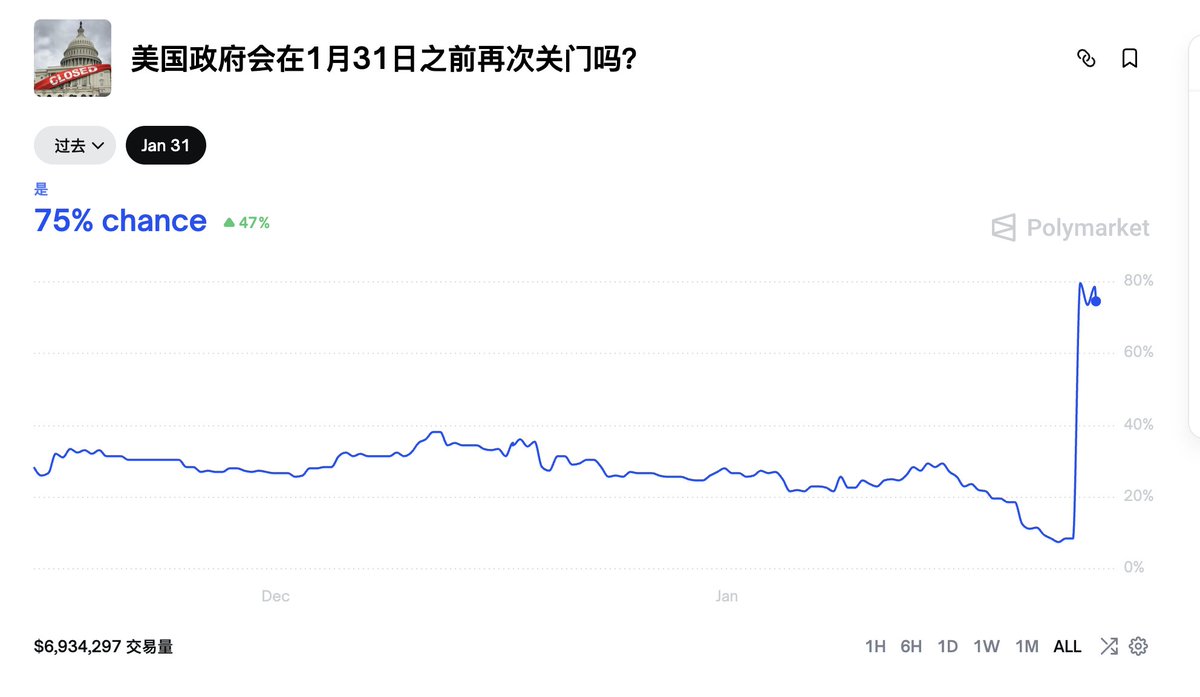
Task: Select the Jan 31 date pill
Action: coord(166,146)
